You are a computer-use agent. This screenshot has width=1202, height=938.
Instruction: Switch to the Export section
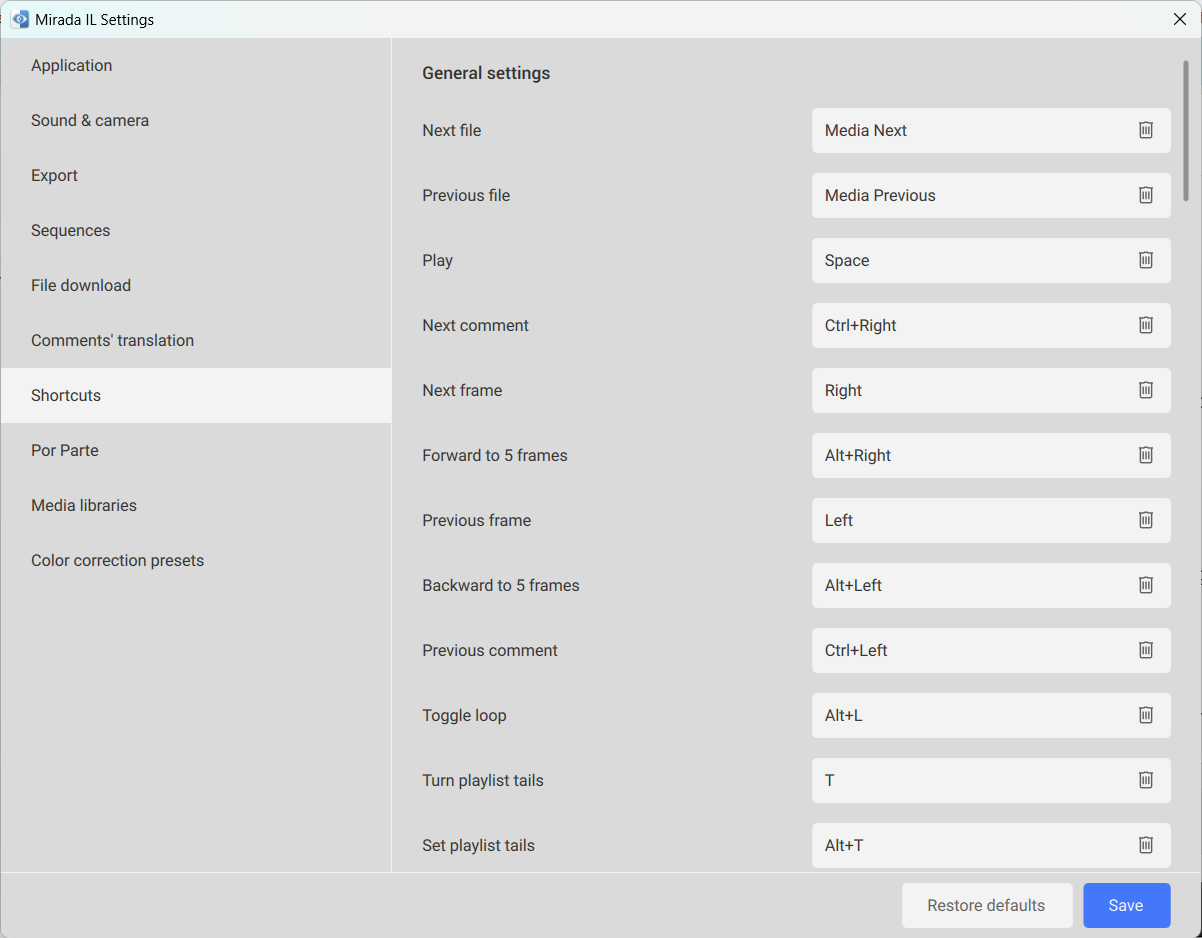point(196,176)
